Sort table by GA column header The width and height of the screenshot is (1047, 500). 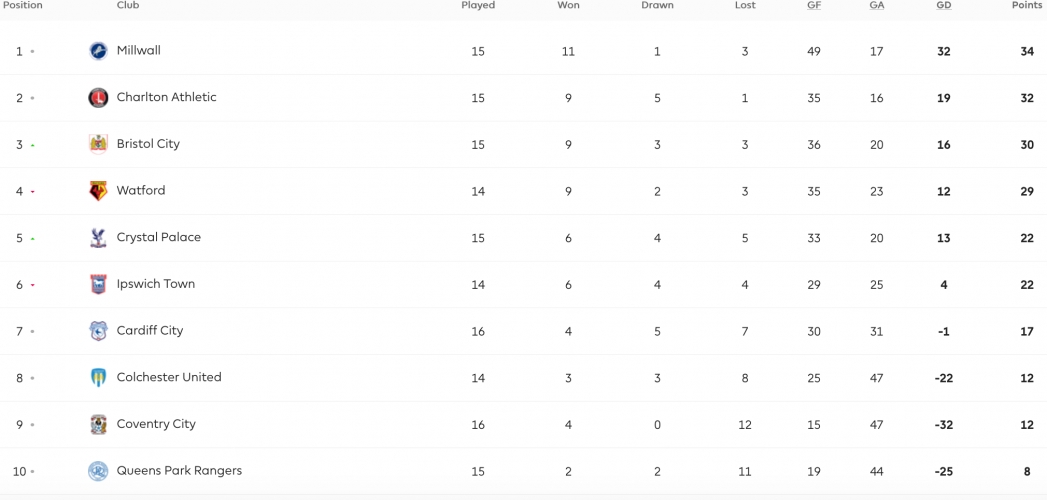877,5
